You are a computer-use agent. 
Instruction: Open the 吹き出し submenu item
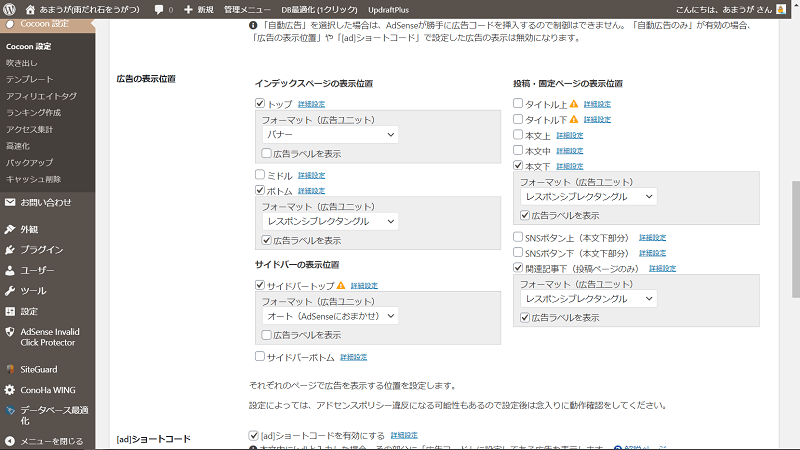click(x=24, y=63)
